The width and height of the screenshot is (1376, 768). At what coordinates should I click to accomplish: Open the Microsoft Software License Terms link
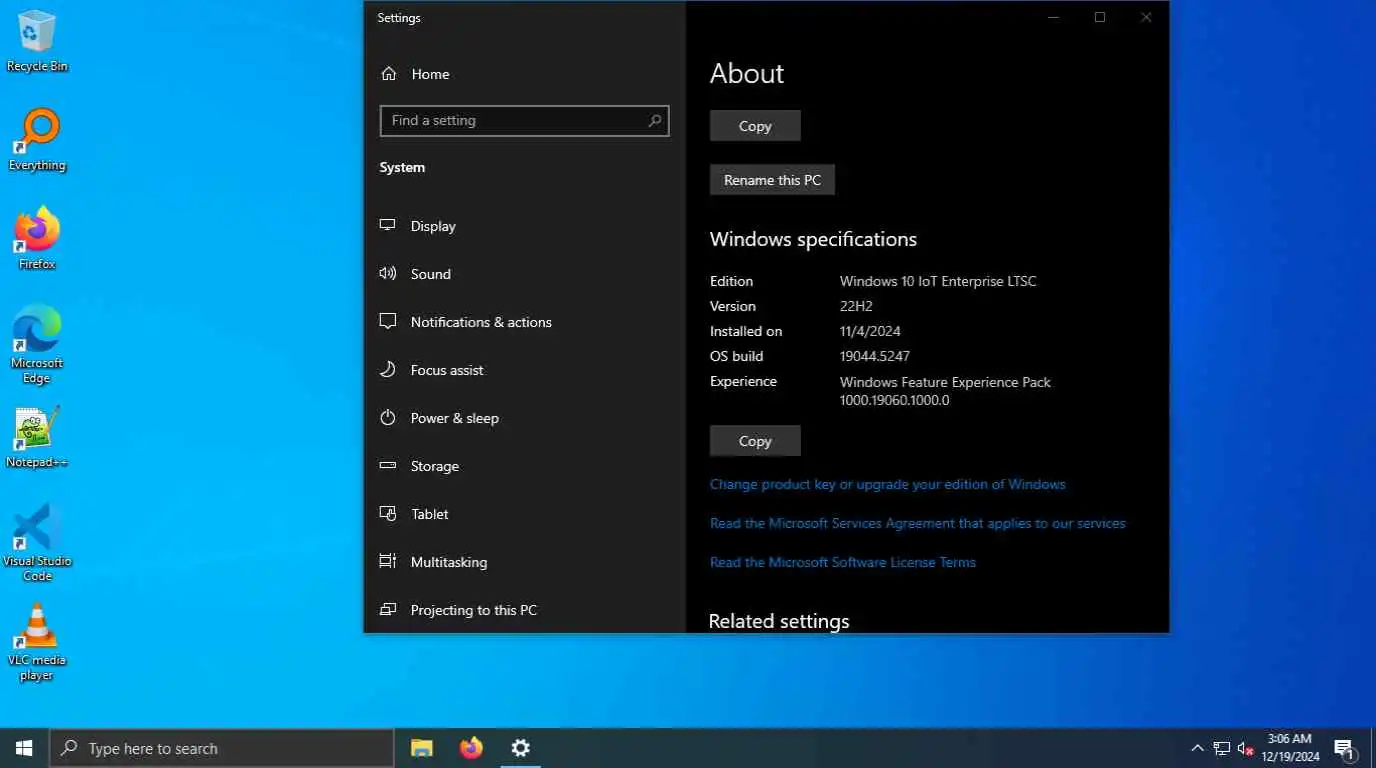843,562
